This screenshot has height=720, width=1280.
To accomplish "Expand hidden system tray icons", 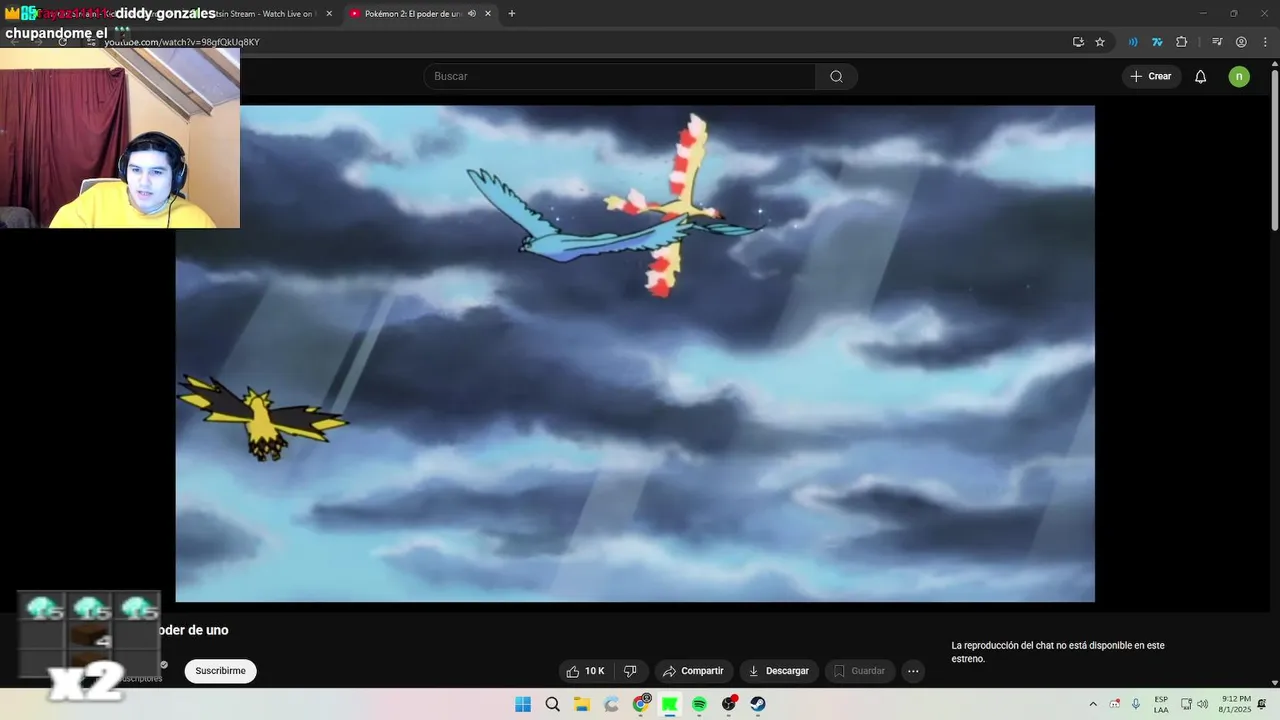I will pyautogui.click(x=1093, y=704).
